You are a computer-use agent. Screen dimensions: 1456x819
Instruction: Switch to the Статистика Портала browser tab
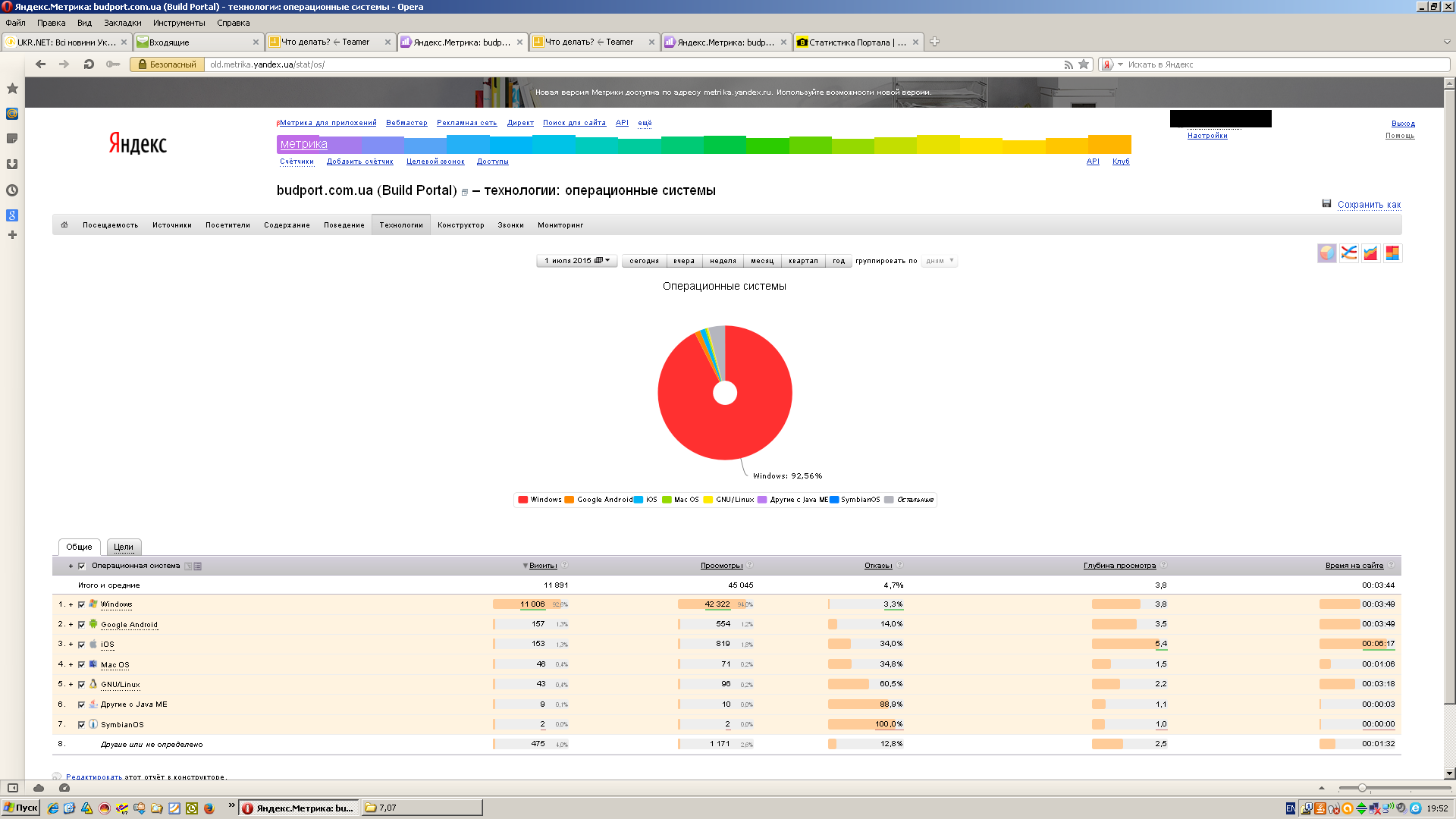coord(857,42)
